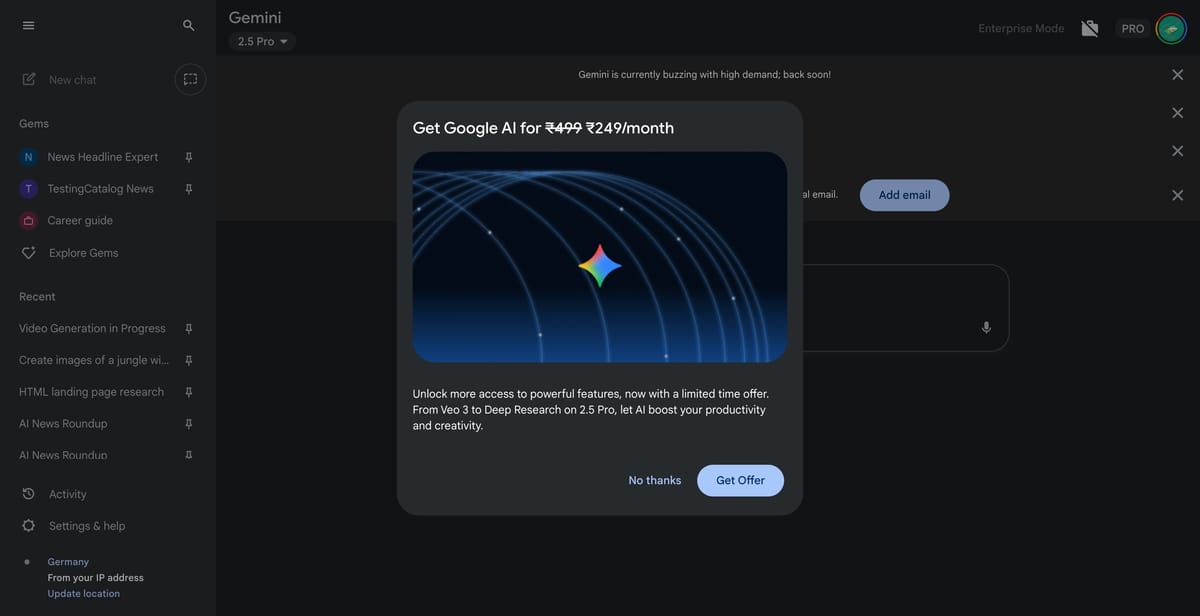Click the search magnifier icon
1200x616 pixels.
(189, 25)
